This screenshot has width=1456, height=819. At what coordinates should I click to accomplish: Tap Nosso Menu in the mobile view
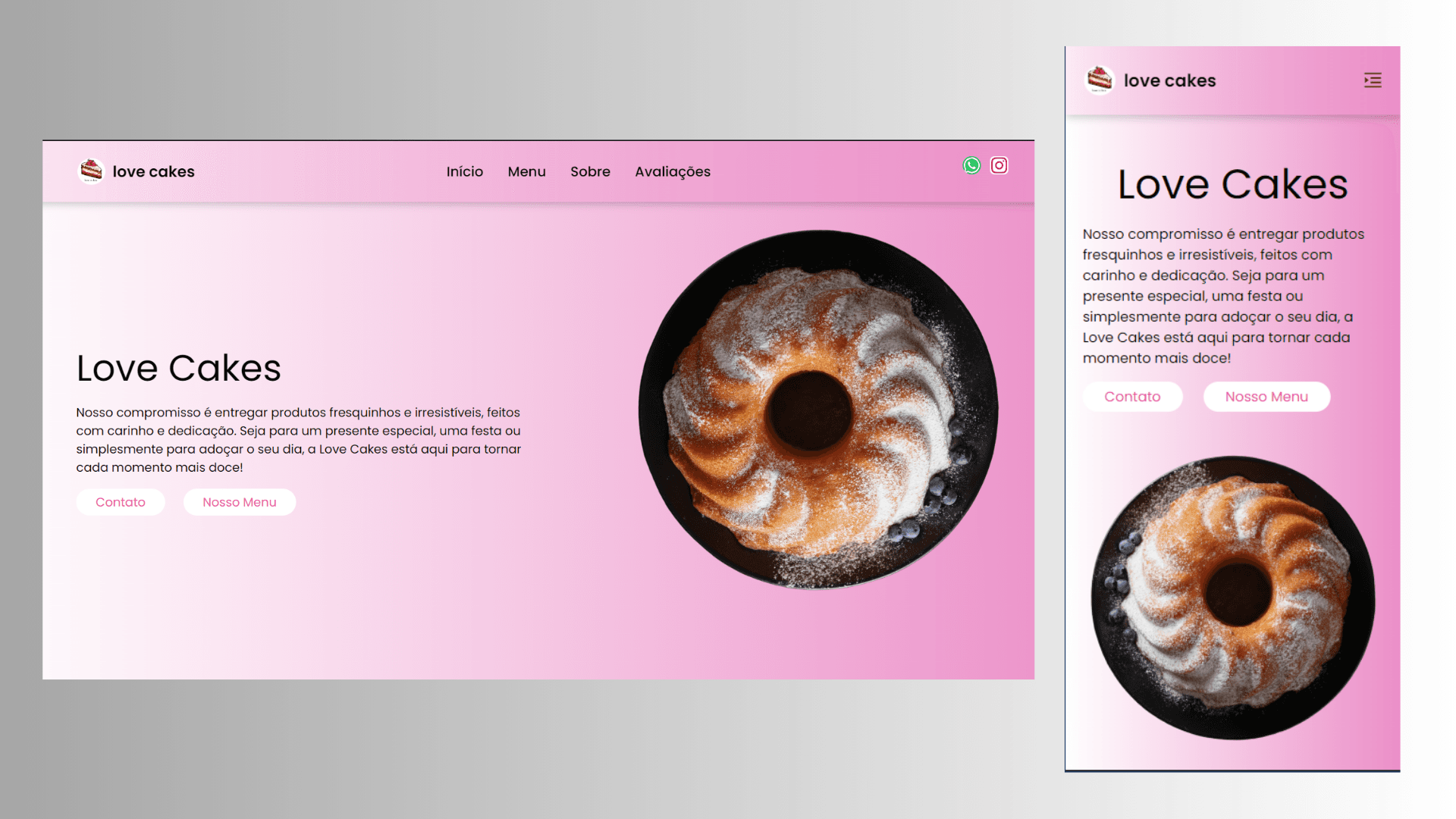1266,396
